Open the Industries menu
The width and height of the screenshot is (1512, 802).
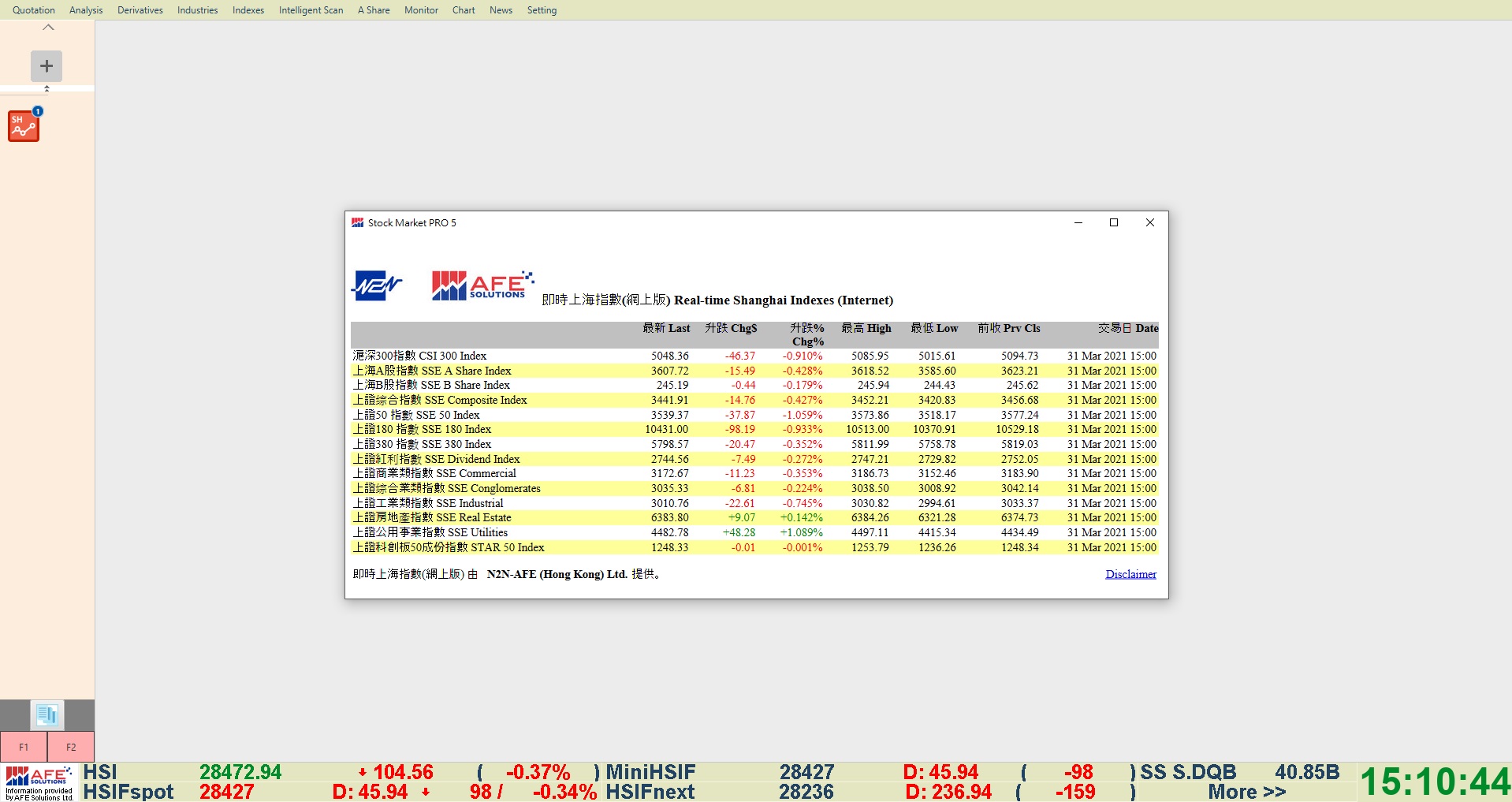point(198,10)
